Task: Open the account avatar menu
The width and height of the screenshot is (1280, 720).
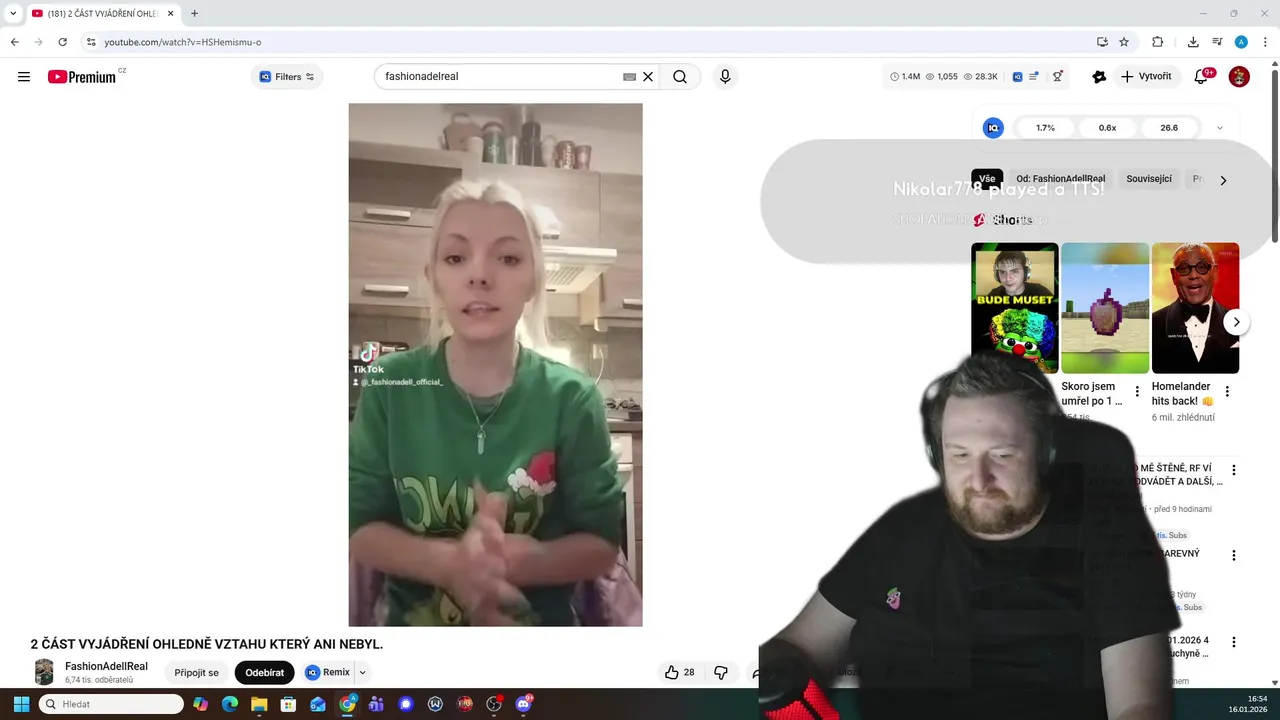Action: tap(1239, 77)
